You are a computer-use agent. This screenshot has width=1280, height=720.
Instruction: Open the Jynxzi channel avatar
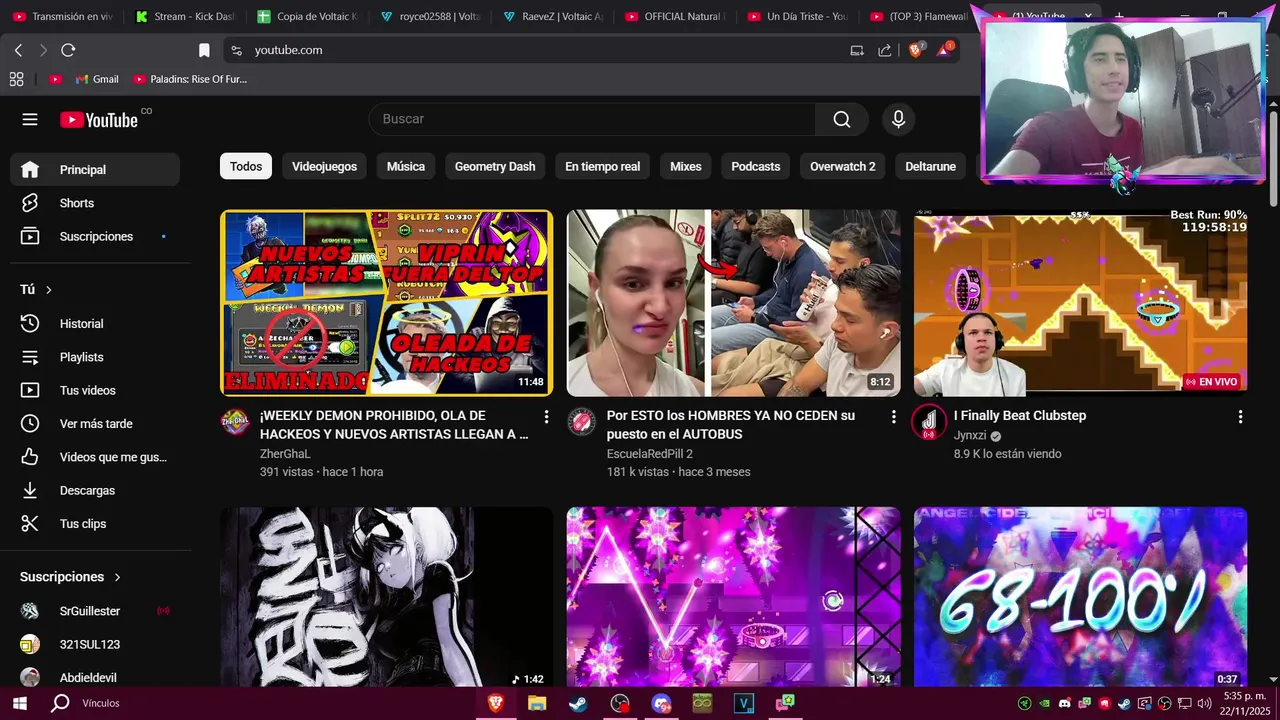[x=928, y=422]
